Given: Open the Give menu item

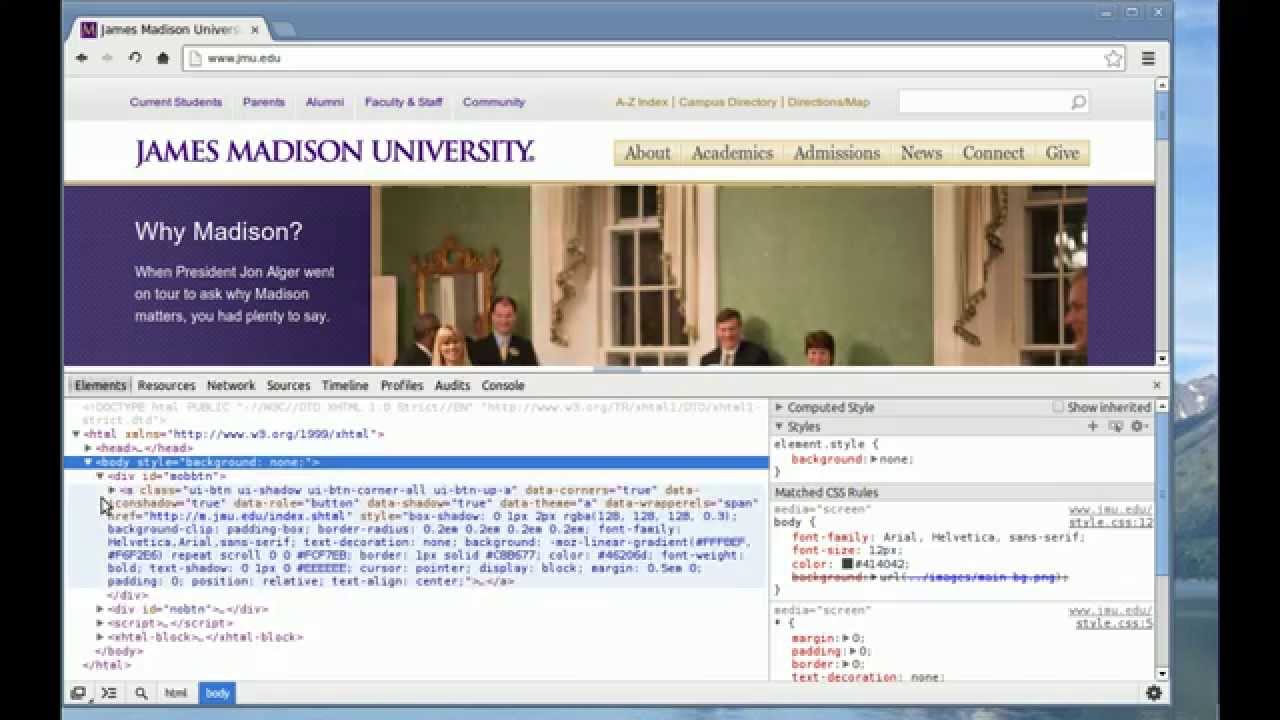Looking at the screenshot, I should click(x=1062, y=153).
